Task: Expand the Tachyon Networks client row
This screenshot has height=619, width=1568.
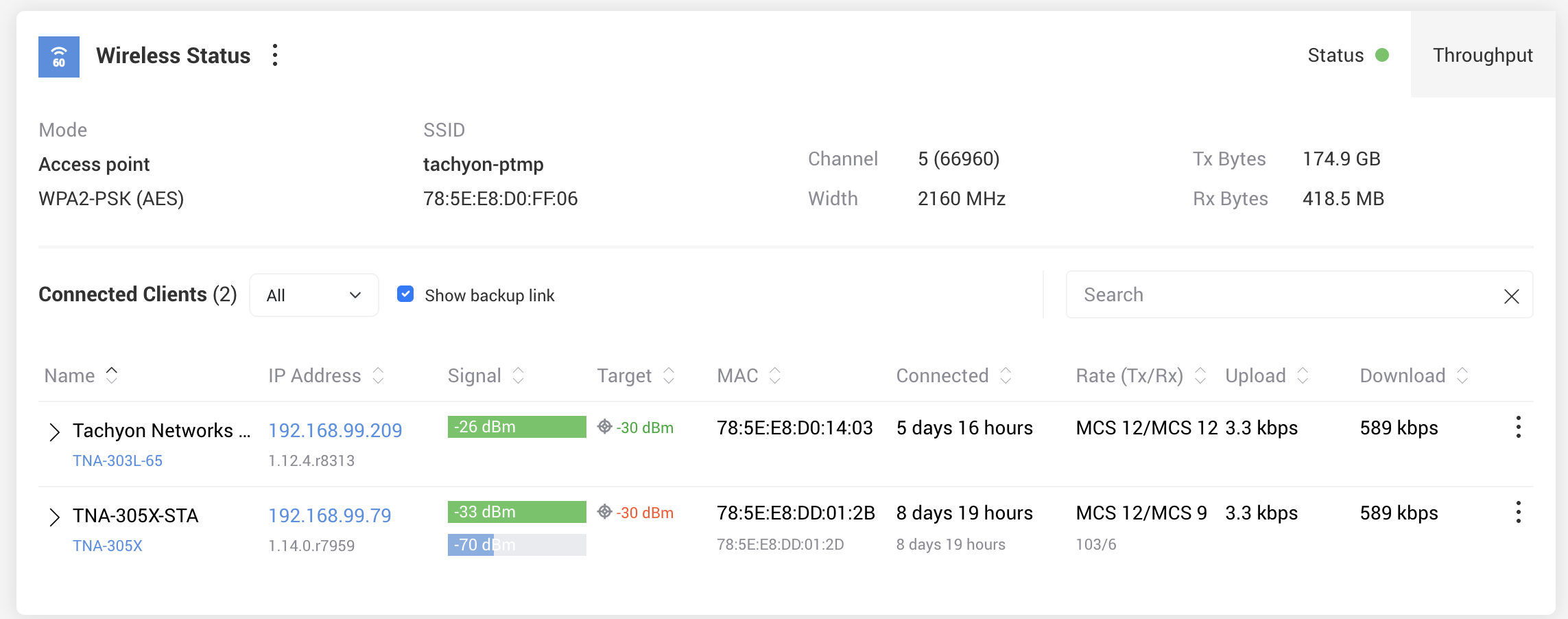Action: click(55, 432)
